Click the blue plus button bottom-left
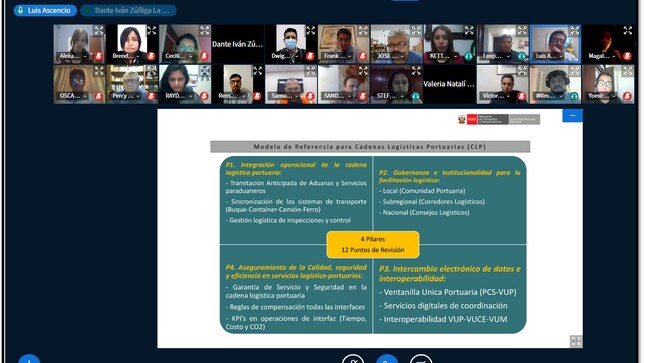The width and height of the screenshot is (645, 363). [29, 359]
